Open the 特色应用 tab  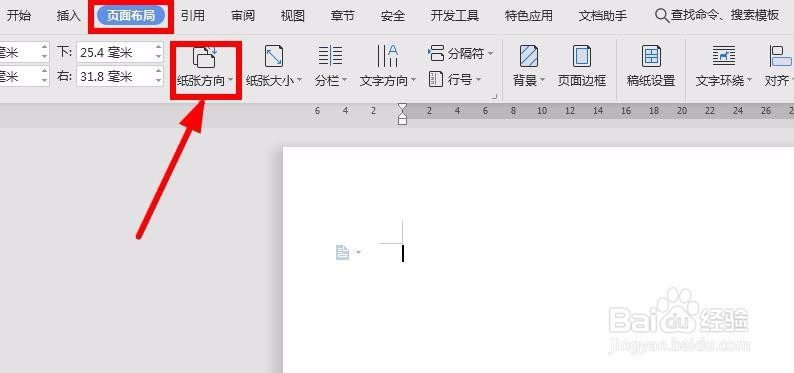[x=529, y=16]
